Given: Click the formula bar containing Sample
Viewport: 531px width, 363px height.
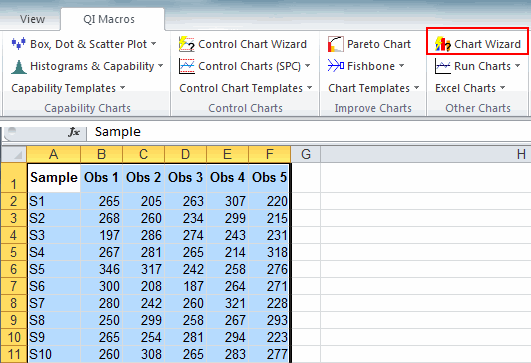Looking at the screenshot, I should (x=308, y=132).
